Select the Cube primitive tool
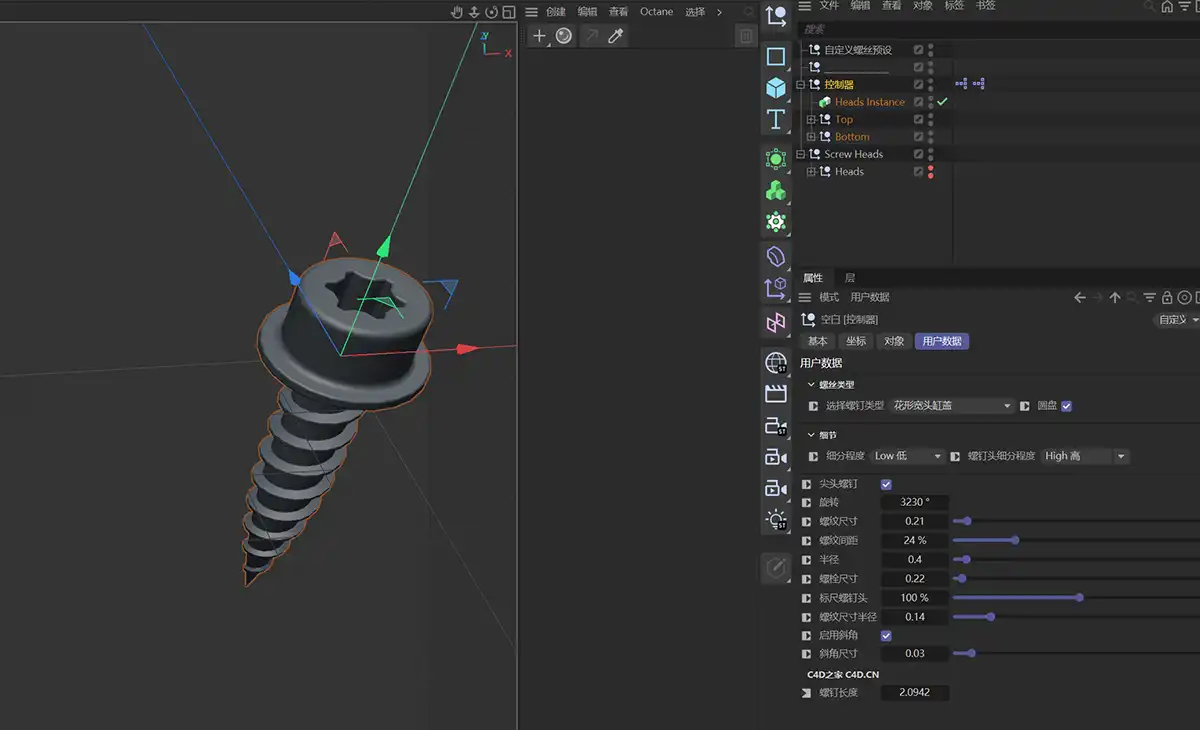This screenshot has width=1200, height=730. (x=776, y=88)
